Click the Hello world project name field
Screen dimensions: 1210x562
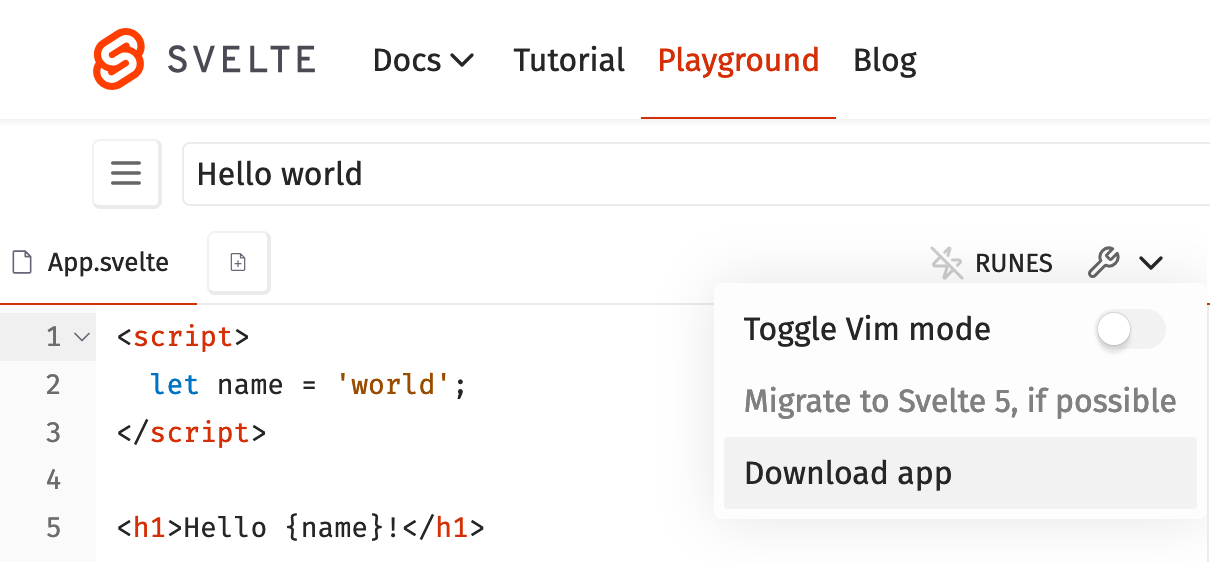click(x=690, y=174)
